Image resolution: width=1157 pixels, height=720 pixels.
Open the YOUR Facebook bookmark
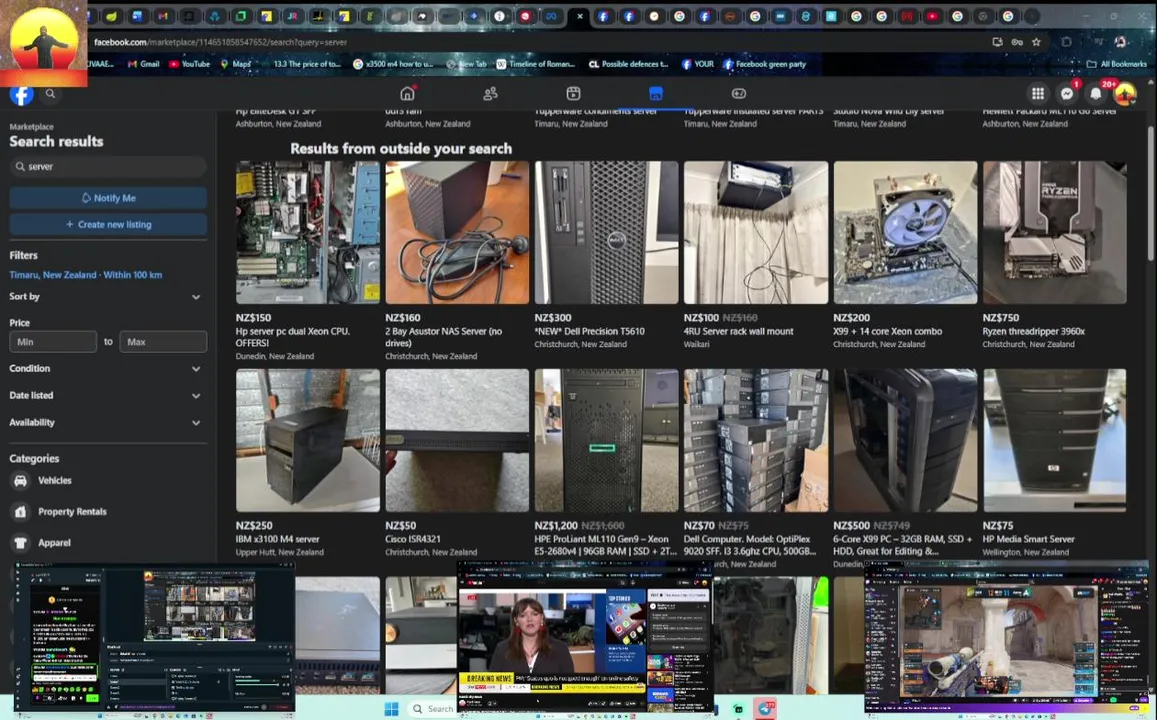[x=697, y=64]
